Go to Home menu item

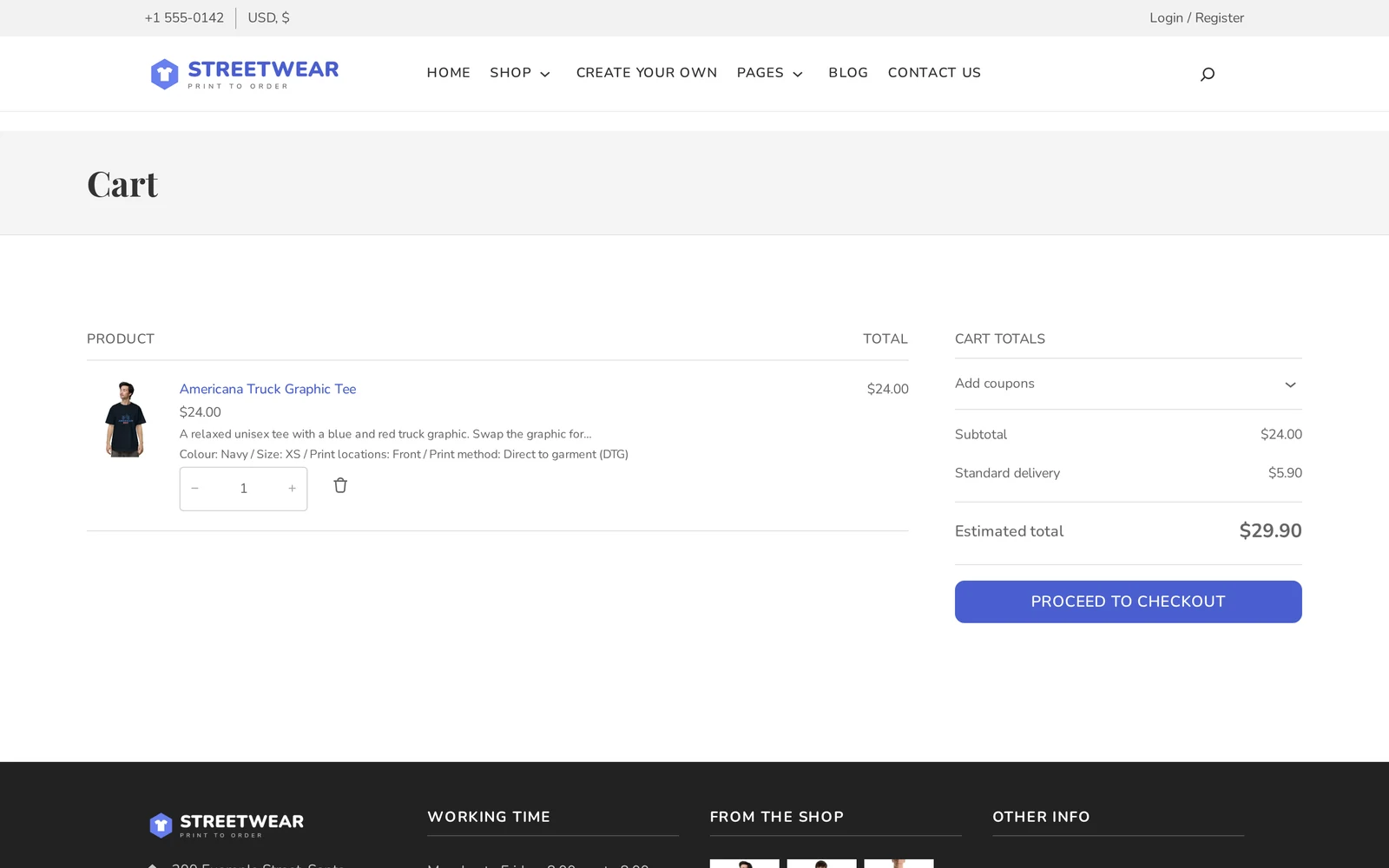point(448,73)
